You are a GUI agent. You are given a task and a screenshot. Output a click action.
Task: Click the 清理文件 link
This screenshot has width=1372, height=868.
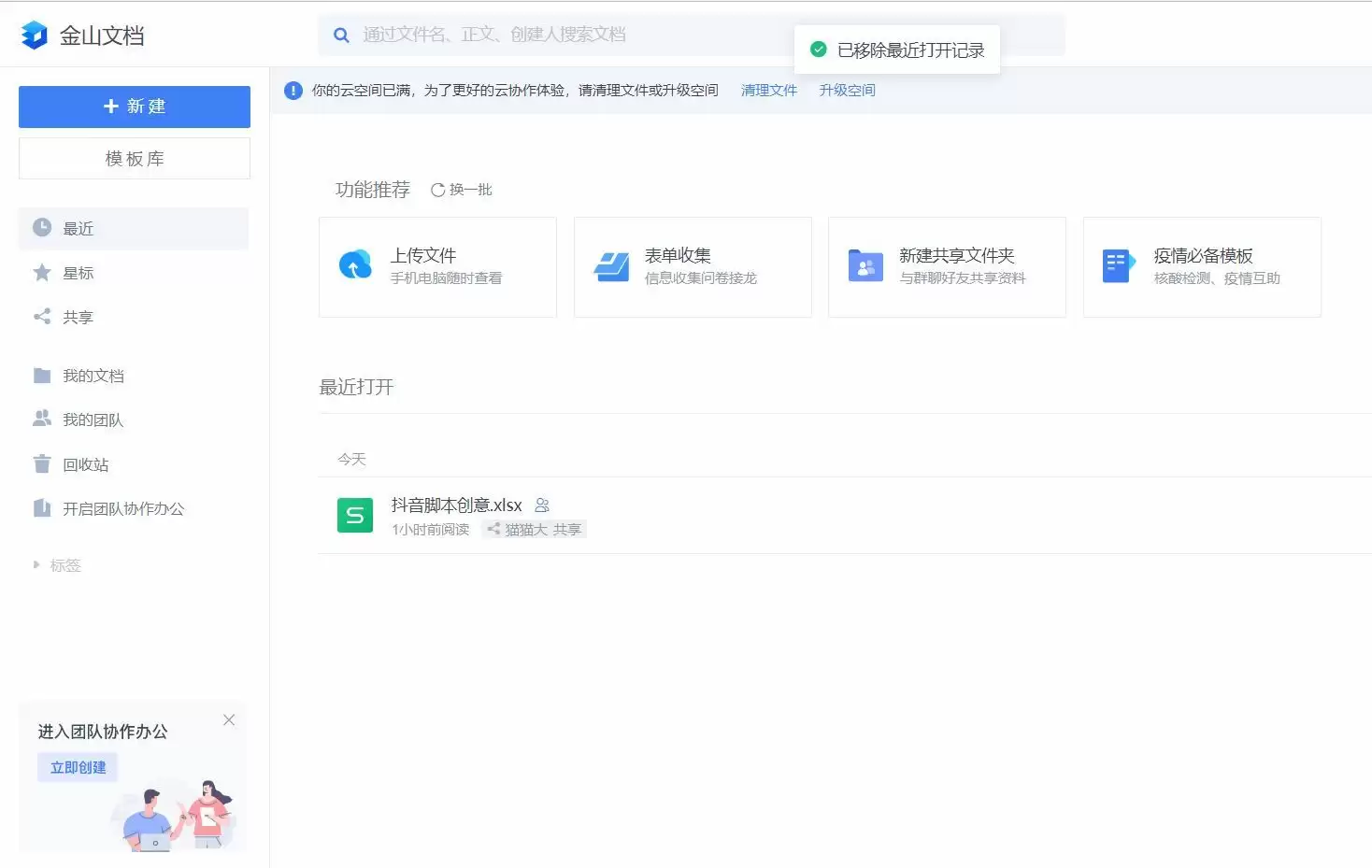768,90
